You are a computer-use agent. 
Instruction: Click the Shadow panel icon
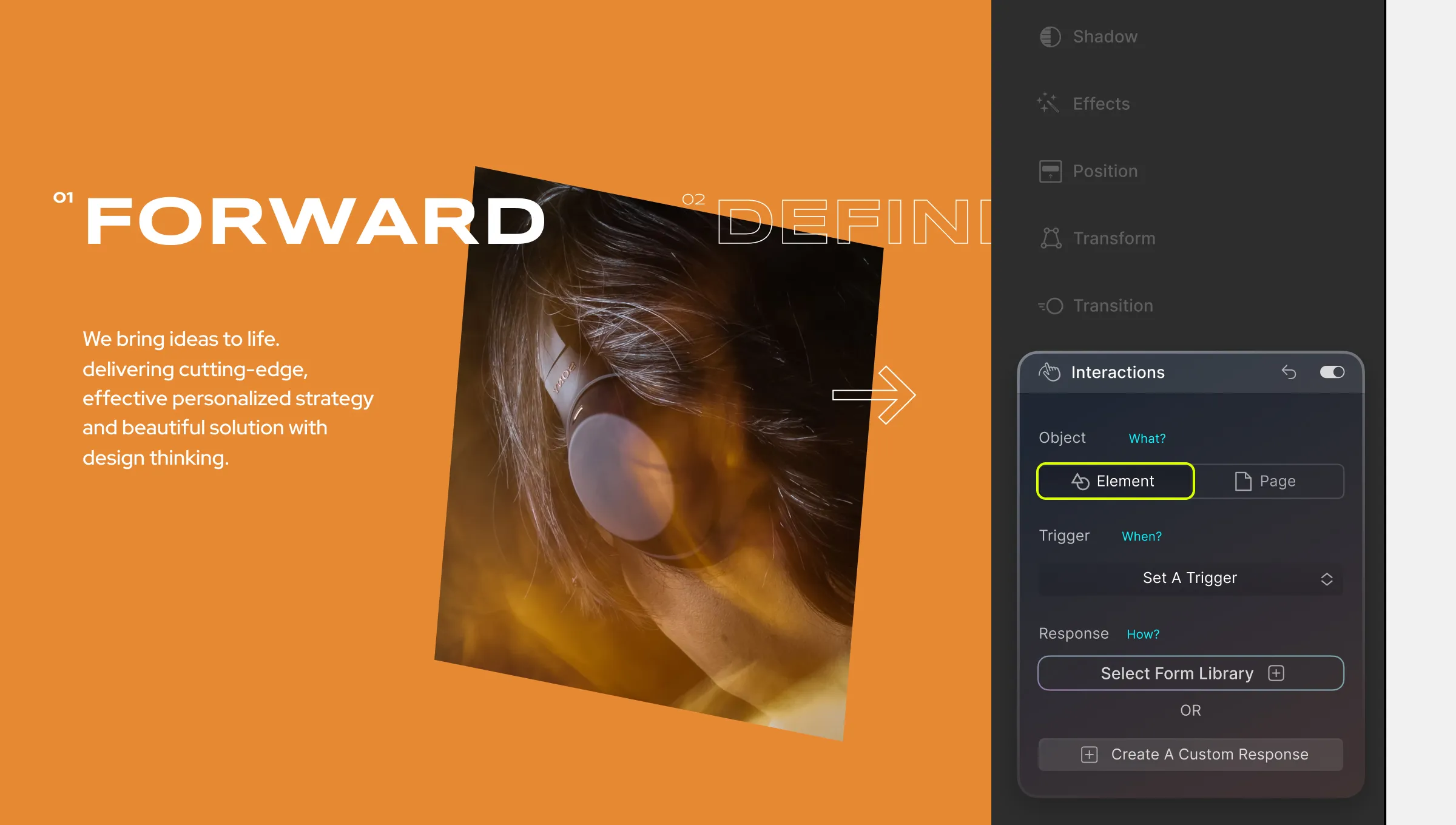pyautogui.click(x=1049, y=36)
